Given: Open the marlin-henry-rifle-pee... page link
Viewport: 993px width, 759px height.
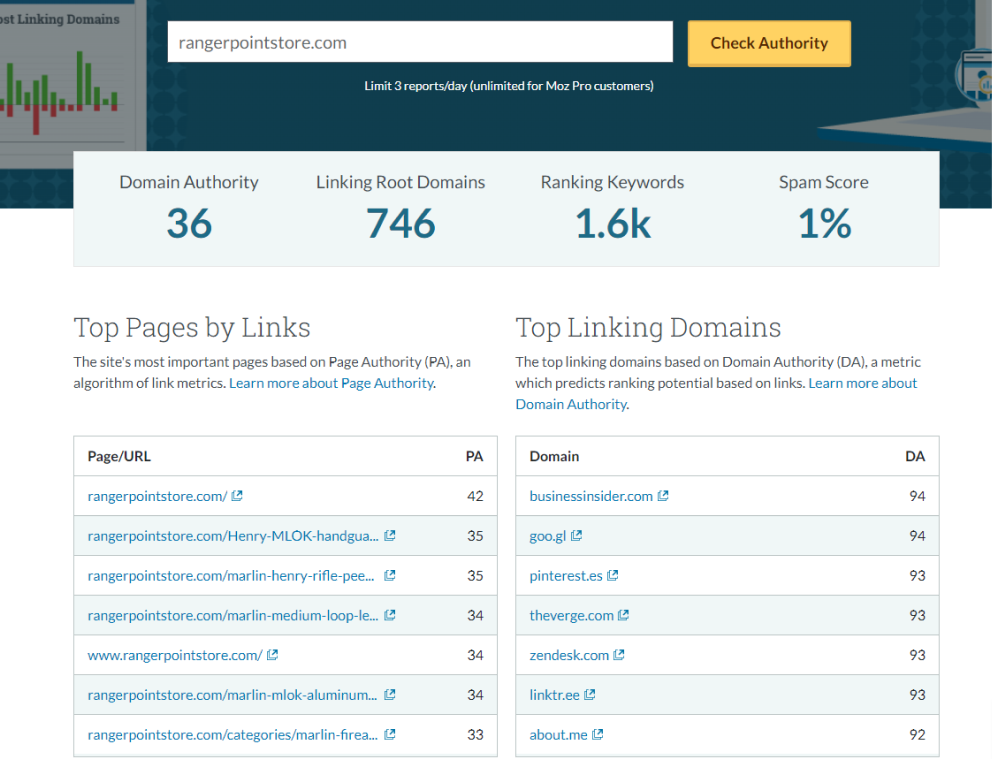Looking at the screenshot, I should 231,575.
